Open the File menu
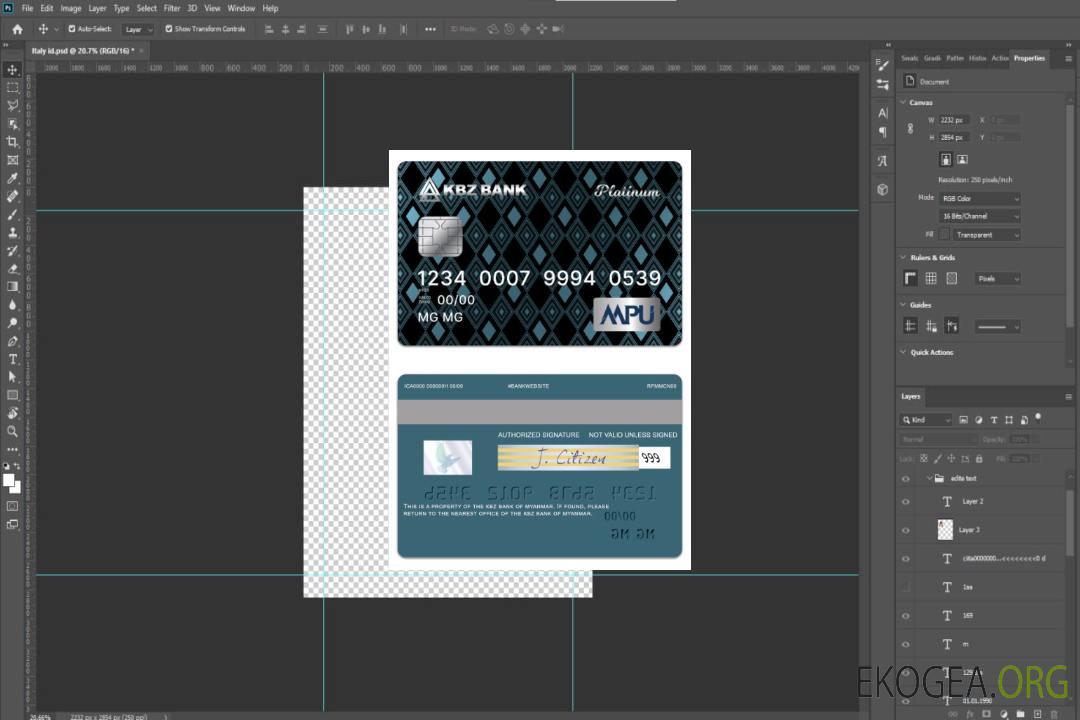This screenshot has height=720, width=1080. [28, 8]
